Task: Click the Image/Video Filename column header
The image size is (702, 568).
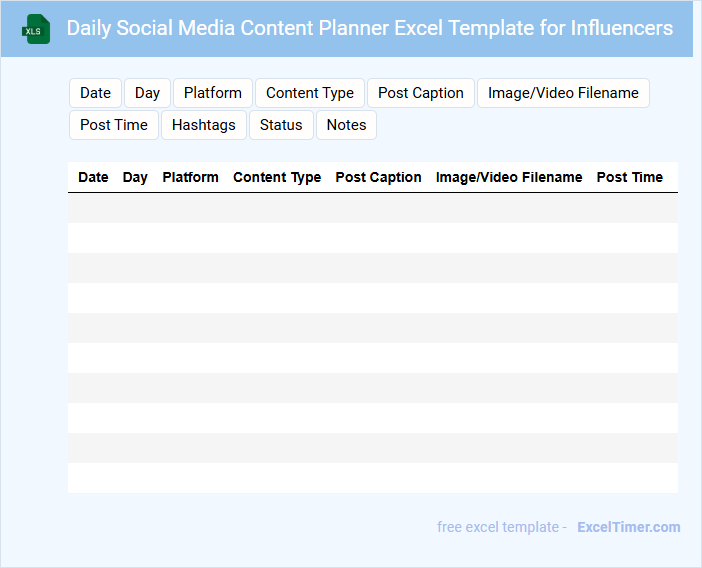Action: (509, 177)
